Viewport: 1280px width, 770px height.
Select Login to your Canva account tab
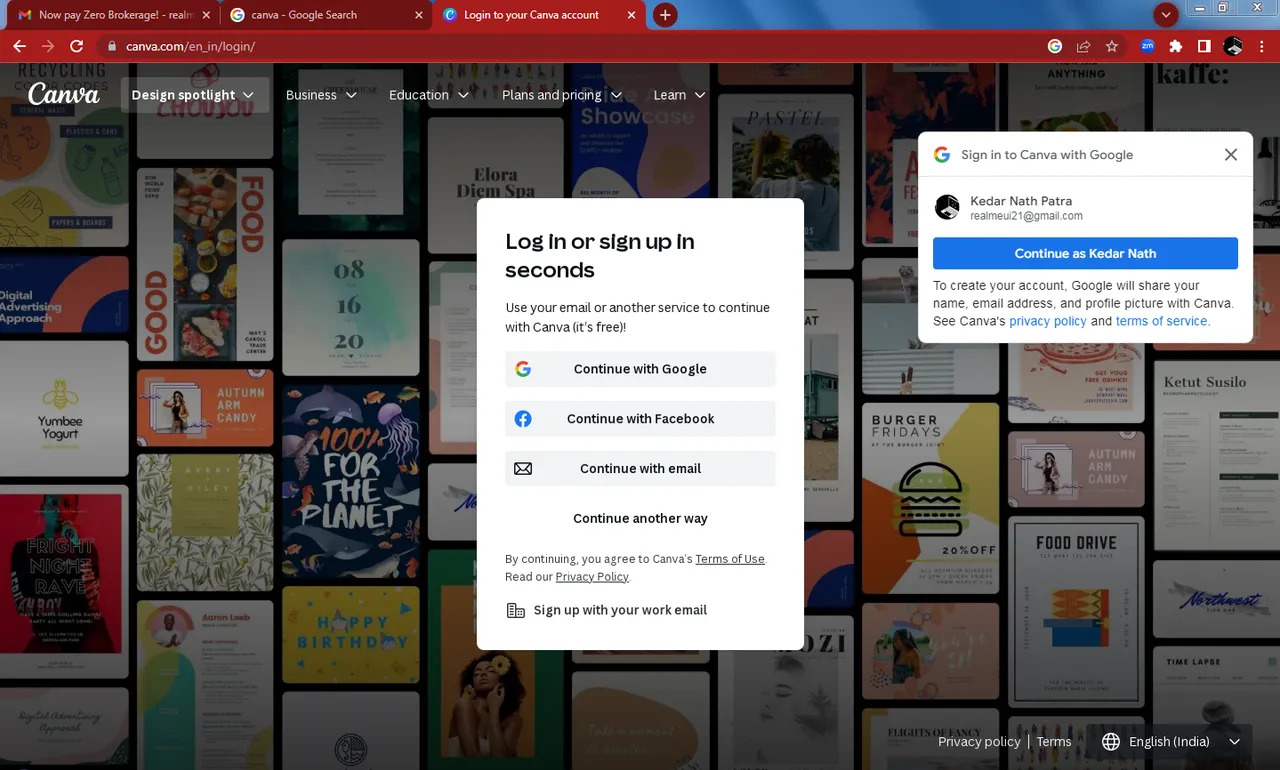(x=537, y=15)
